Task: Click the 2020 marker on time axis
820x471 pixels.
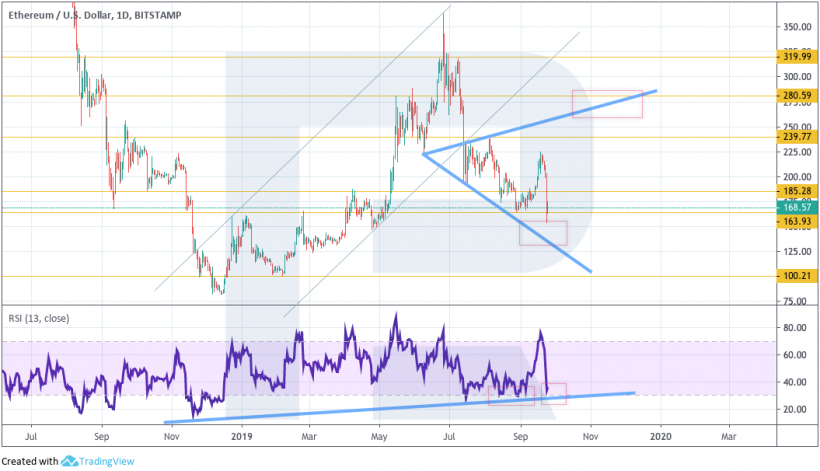Action: (660, 436)
